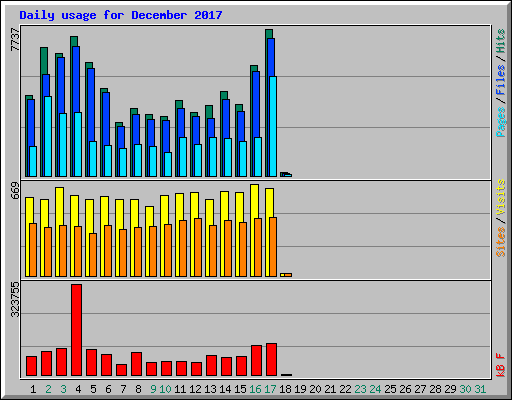Screen dimensions: 512x400
Task: Click the orange Sites bar for day 5
Action: click(x=93, y=255)
